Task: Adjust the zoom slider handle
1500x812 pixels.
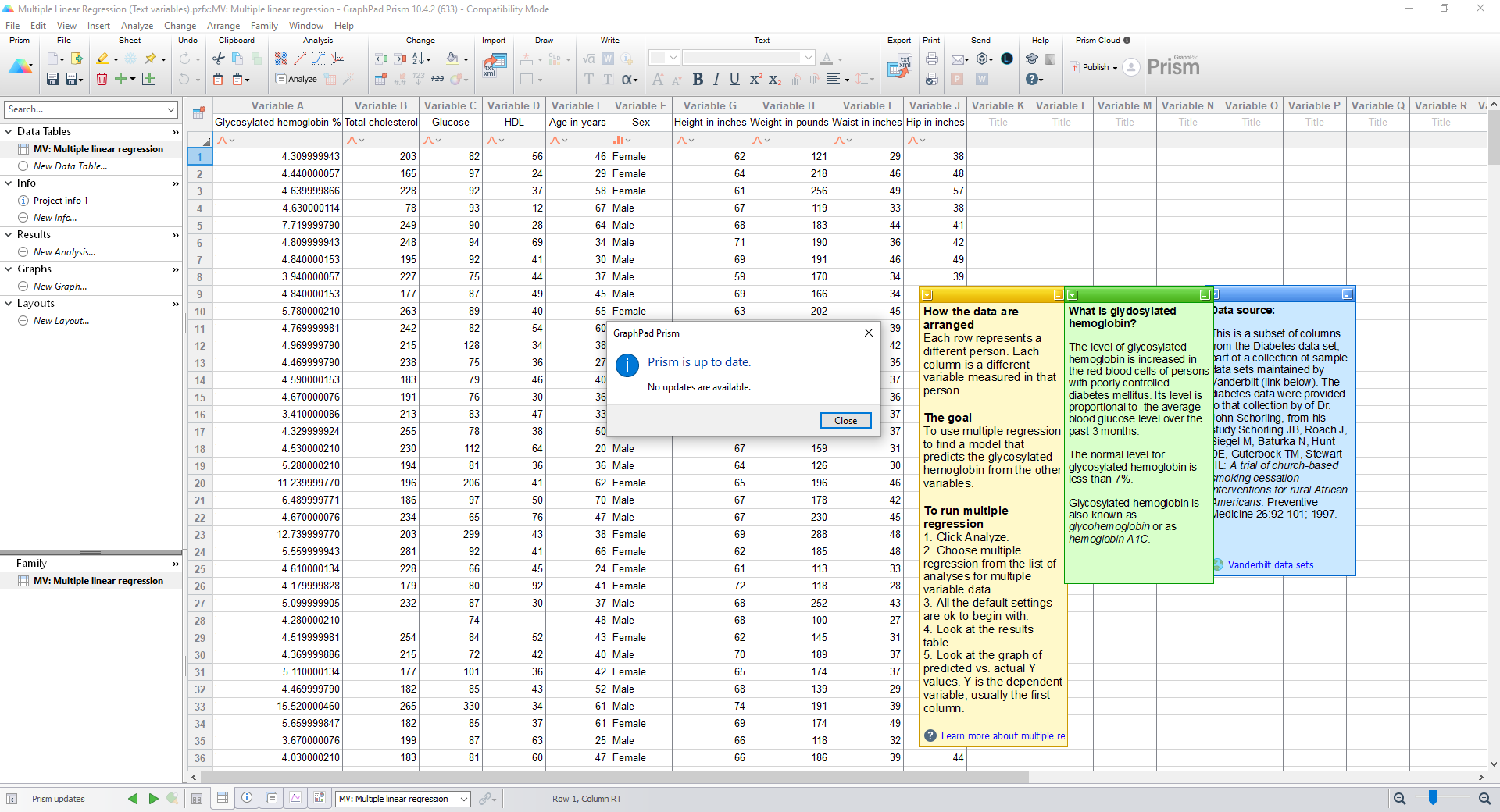Action: point(1433,797)
